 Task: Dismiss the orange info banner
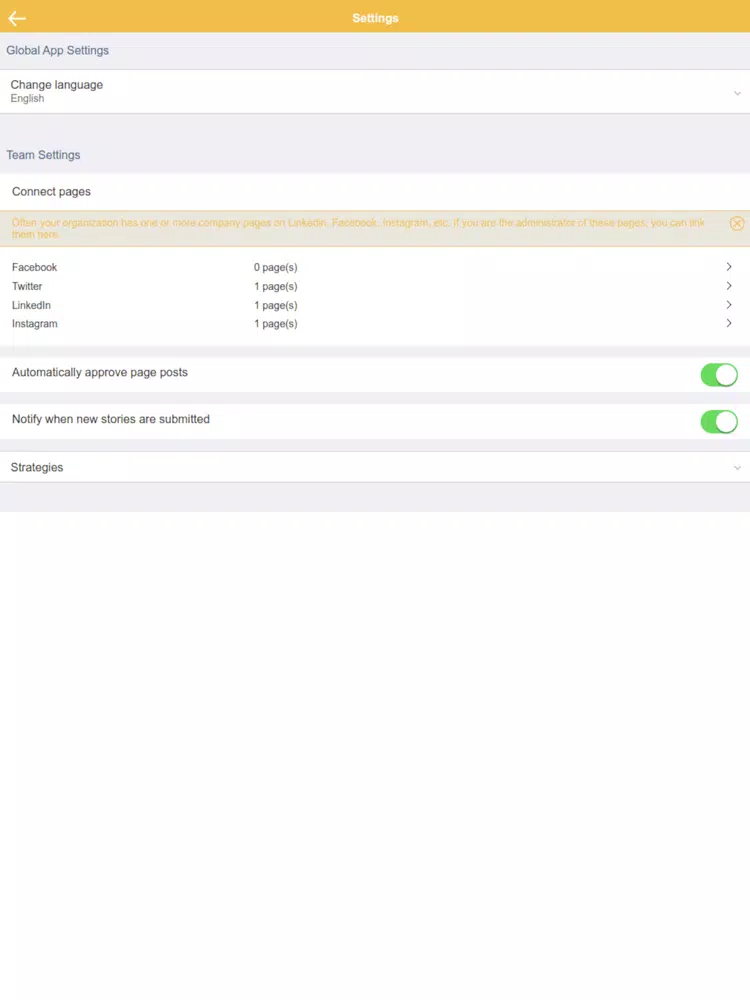click(x=737, y=223)
